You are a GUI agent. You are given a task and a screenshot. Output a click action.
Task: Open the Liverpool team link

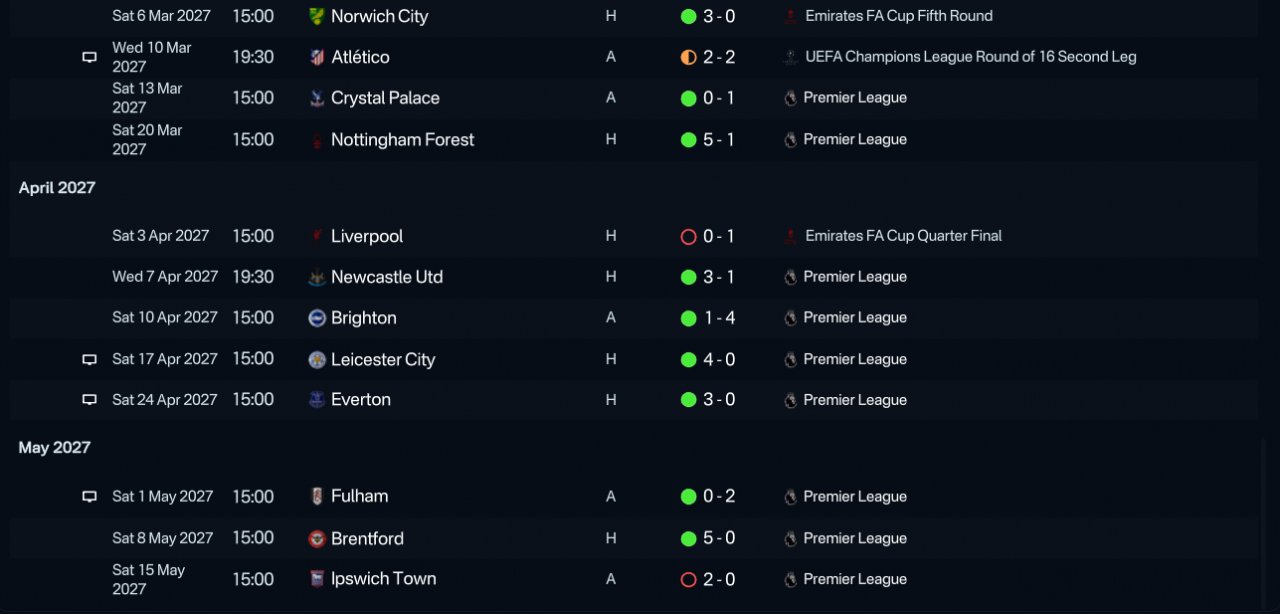367,236
